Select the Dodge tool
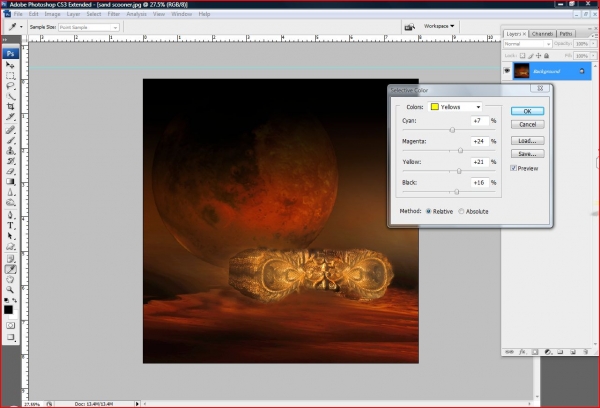 tap(10, 202)
